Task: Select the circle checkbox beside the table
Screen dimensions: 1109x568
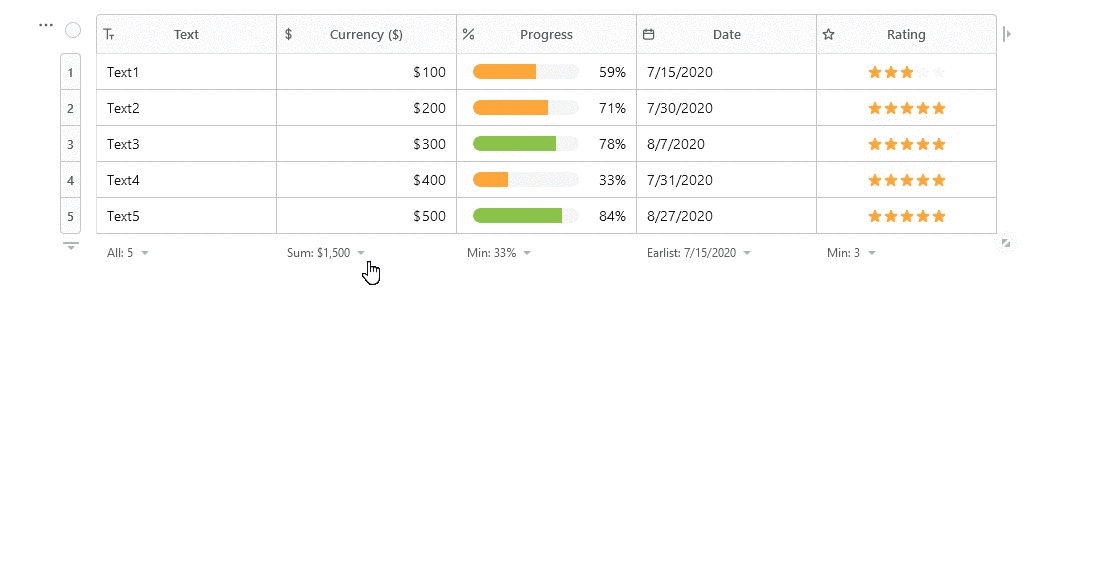Action: click(x=73, y=30)
